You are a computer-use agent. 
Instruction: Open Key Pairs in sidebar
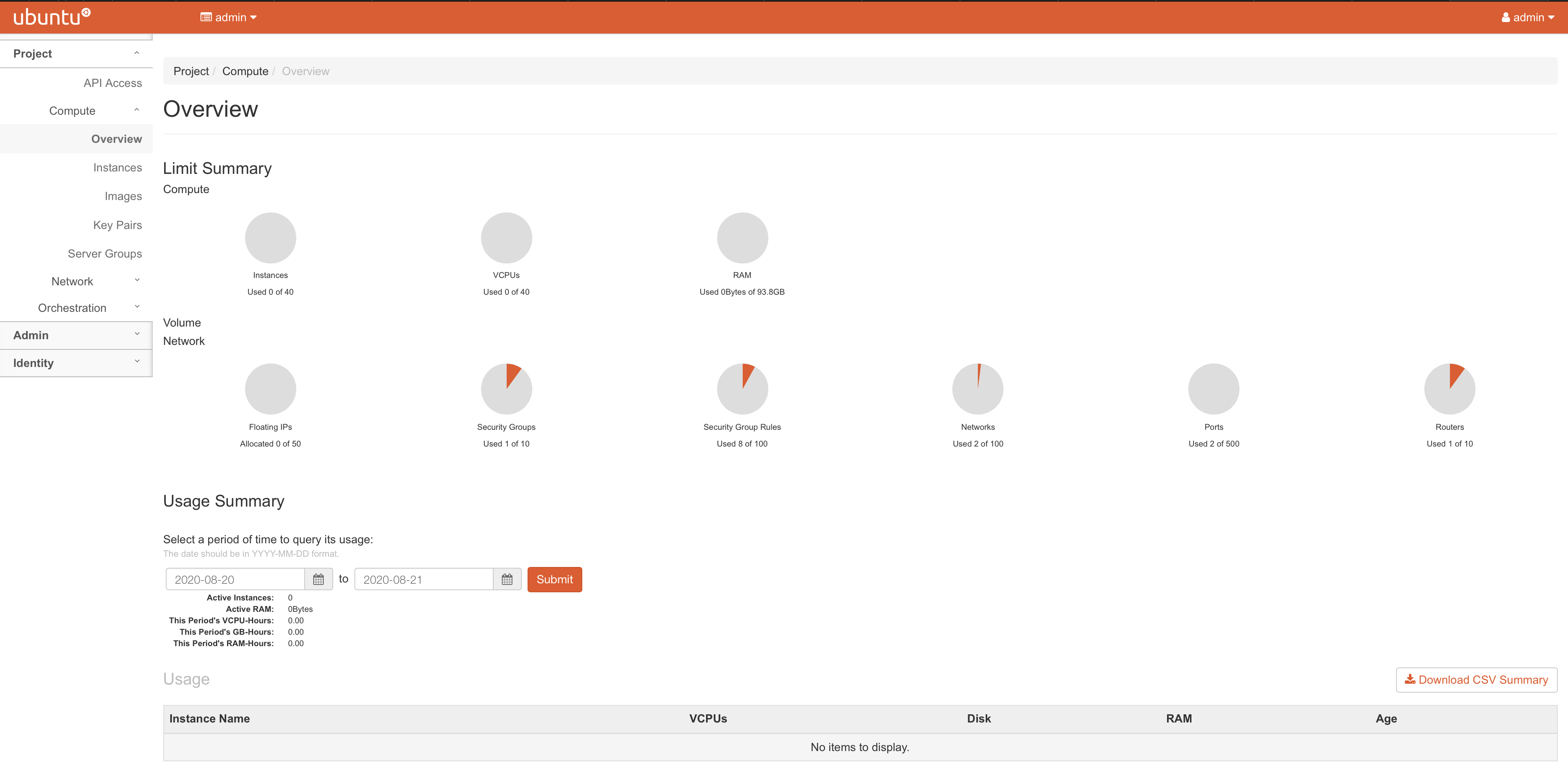coord(118,225)
